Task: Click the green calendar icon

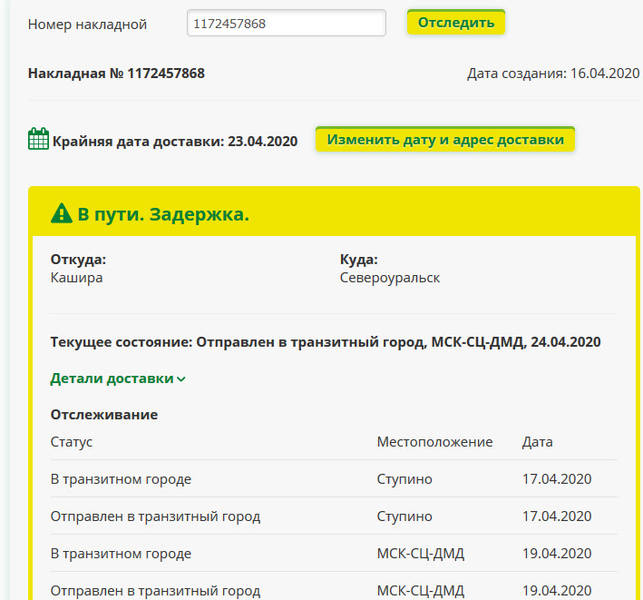Action: pyautogui.click(x=38, y=139)
